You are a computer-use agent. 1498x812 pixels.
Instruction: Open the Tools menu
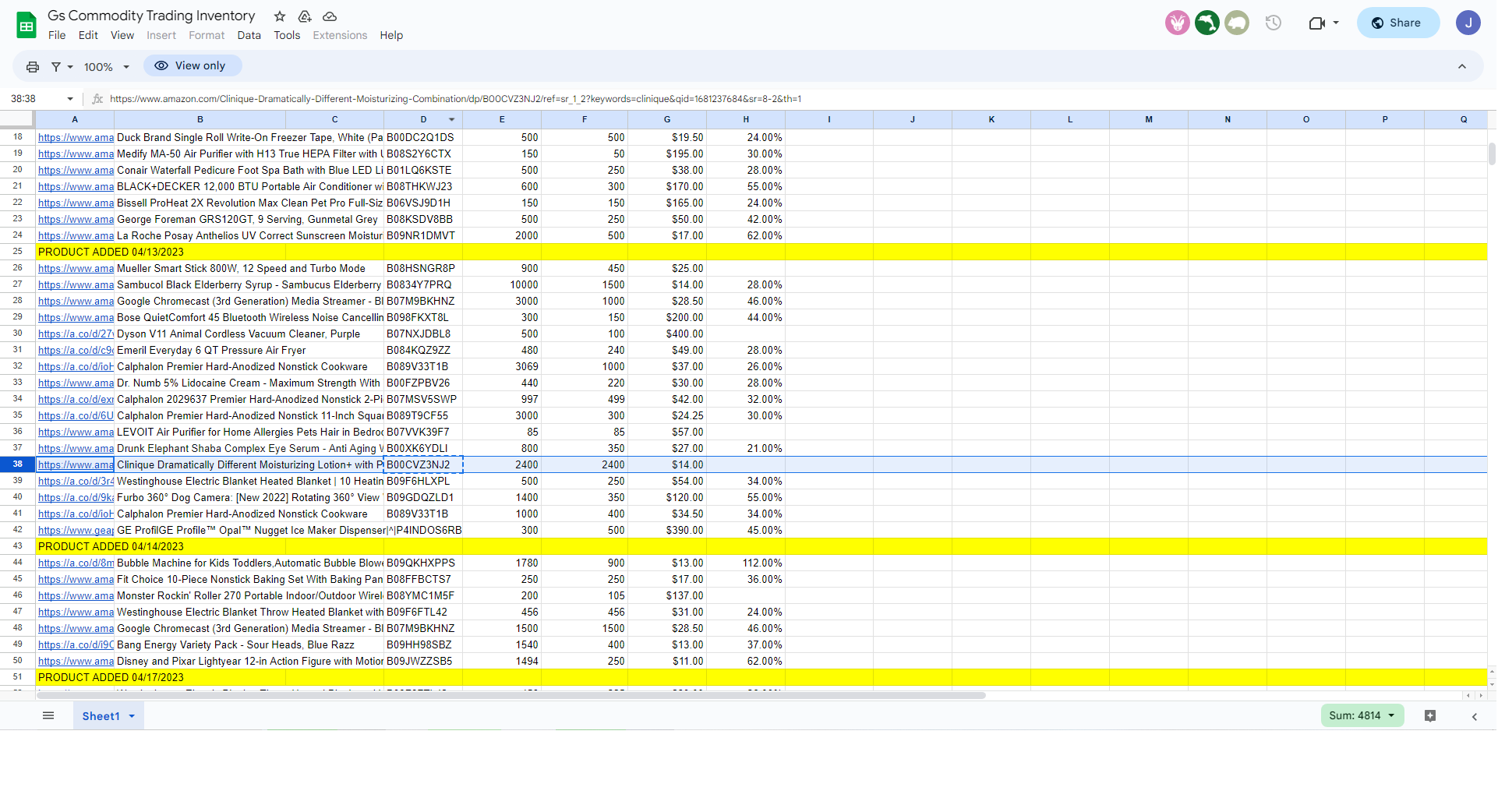pos(287,35)
